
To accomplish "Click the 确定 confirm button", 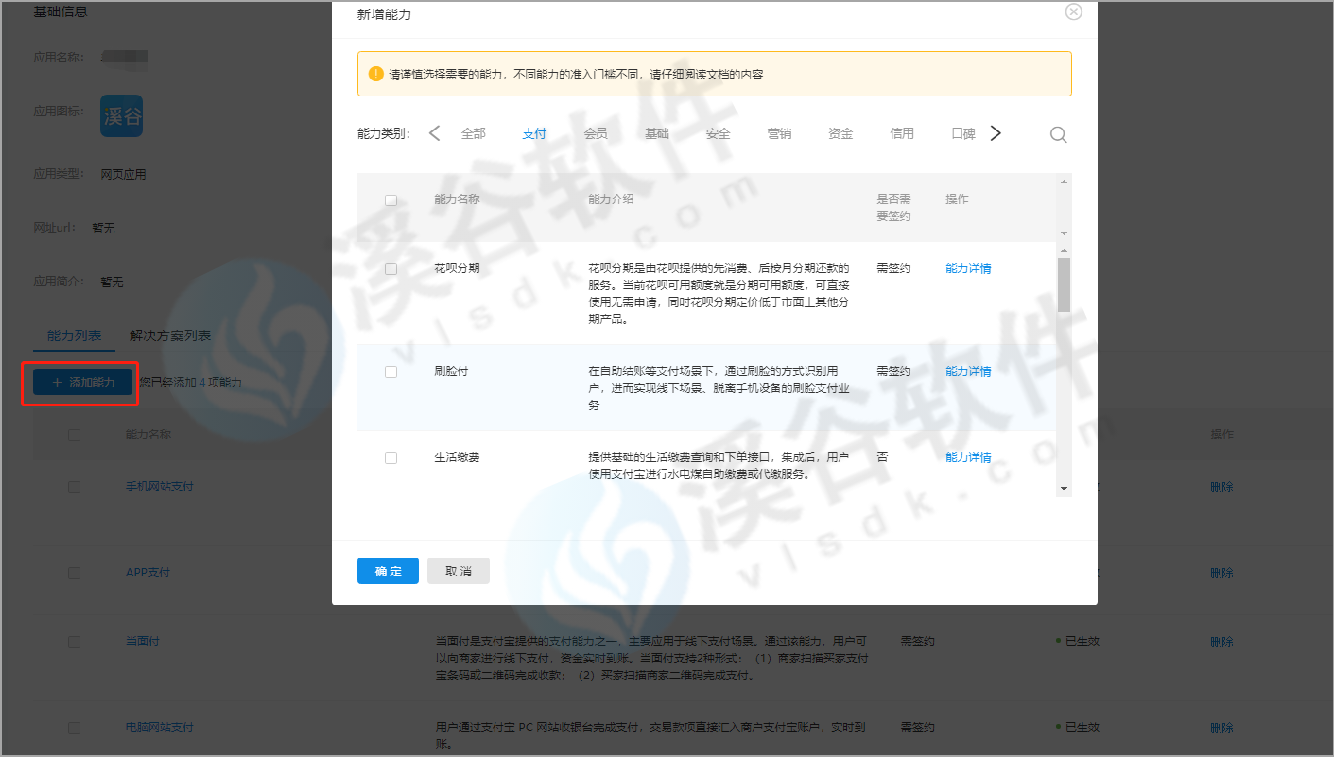I will click(x=388, y=571).
